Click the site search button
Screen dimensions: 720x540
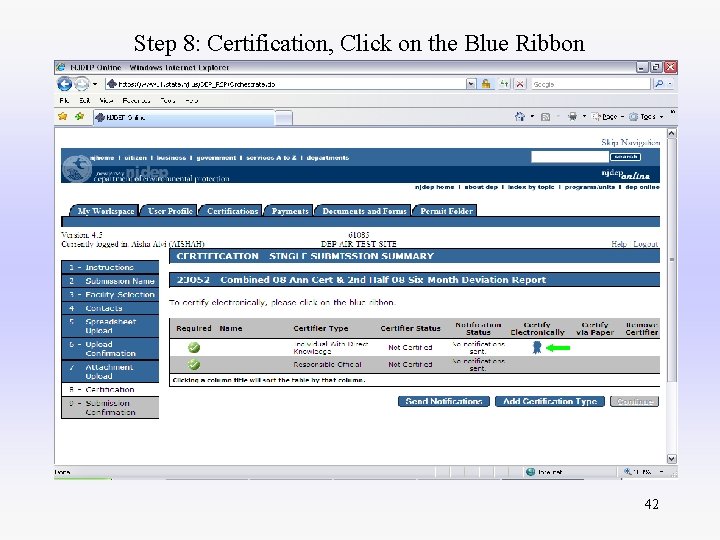pos(625,157)
